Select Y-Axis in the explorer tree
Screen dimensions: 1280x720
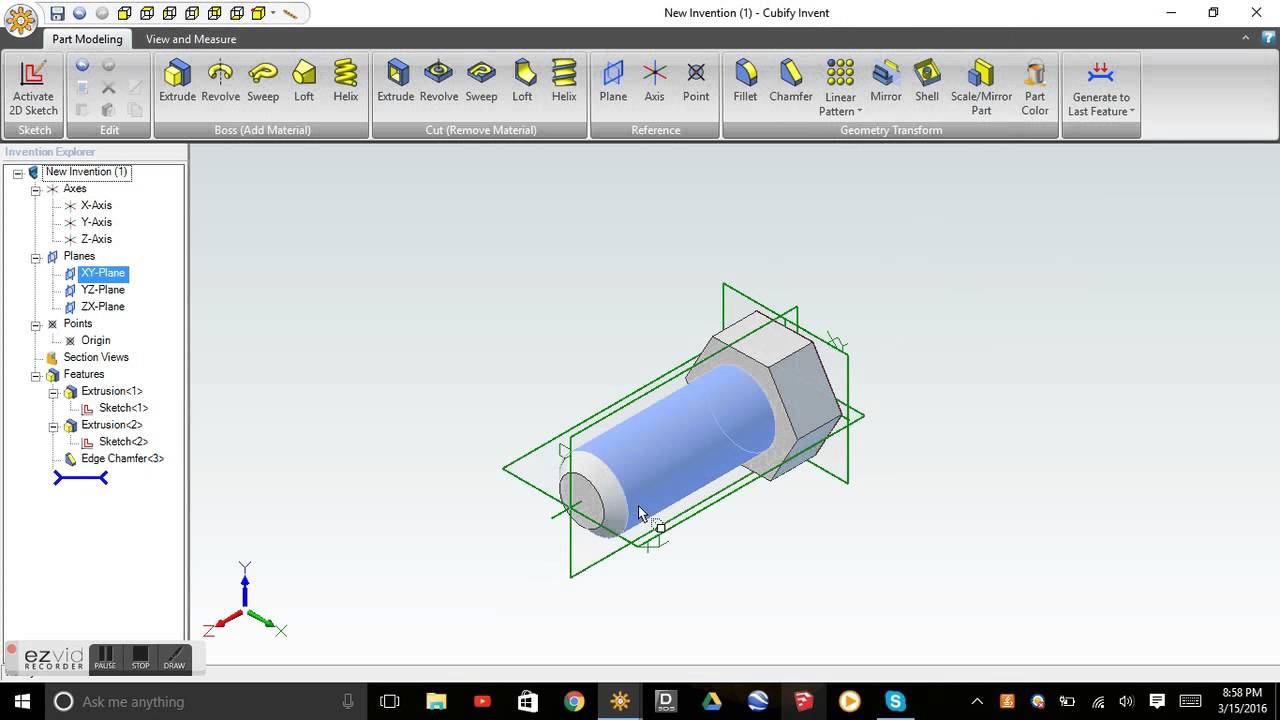(96, 222)
